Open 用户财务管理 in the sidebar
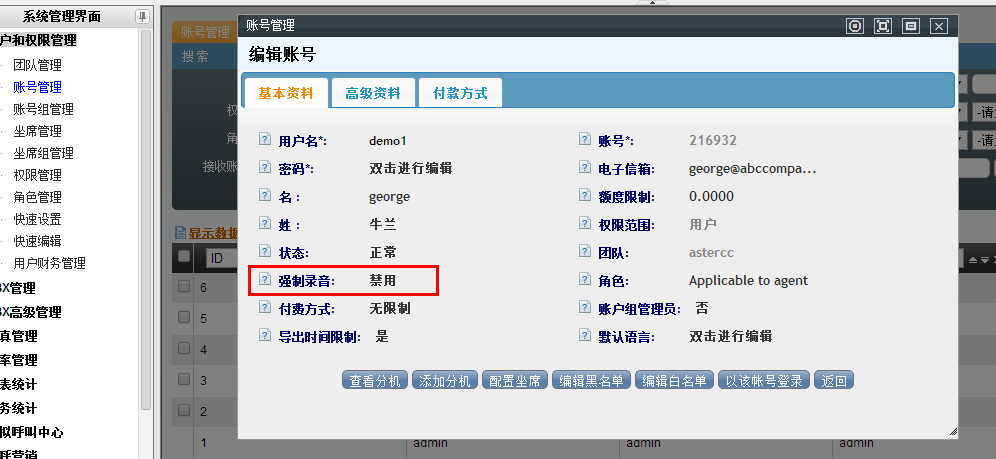This screenshot has width=996, height=459. point(49,264)
